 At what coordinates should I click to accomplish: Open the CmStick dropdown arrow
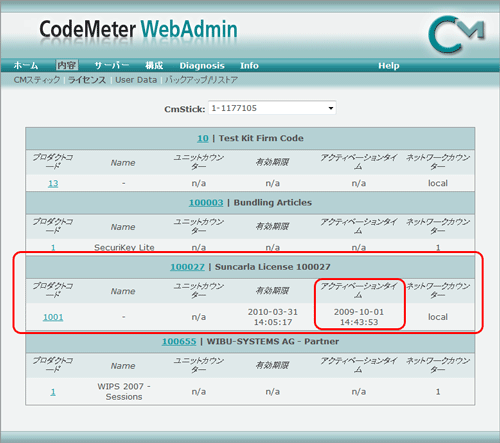tap(331, 108)
